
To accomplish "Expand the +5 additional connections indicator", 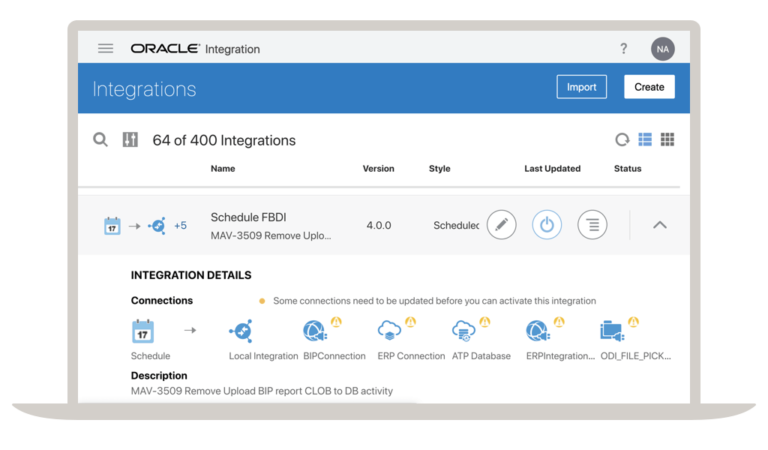I will point(180,226).
